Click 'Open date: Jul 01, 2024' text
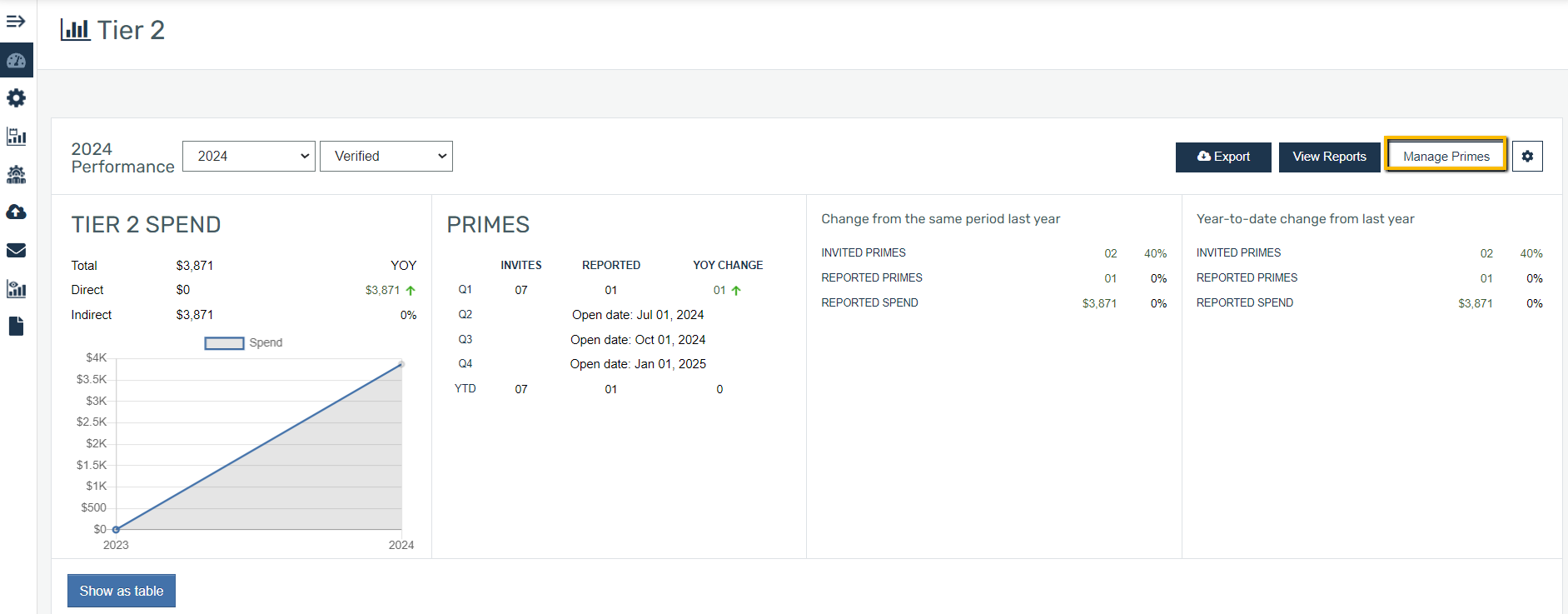The height and width of the screenshot is (614, 1568). pos(638,315)
